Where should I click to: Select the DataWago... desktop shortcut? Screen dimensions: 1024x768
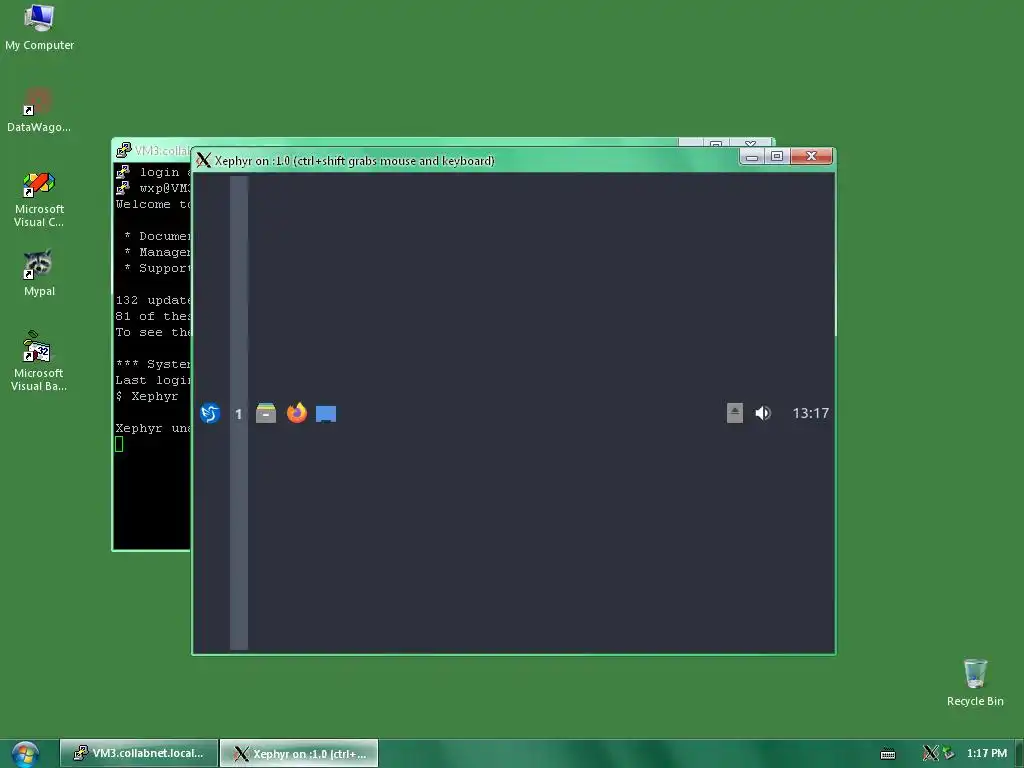pos(39,110)
